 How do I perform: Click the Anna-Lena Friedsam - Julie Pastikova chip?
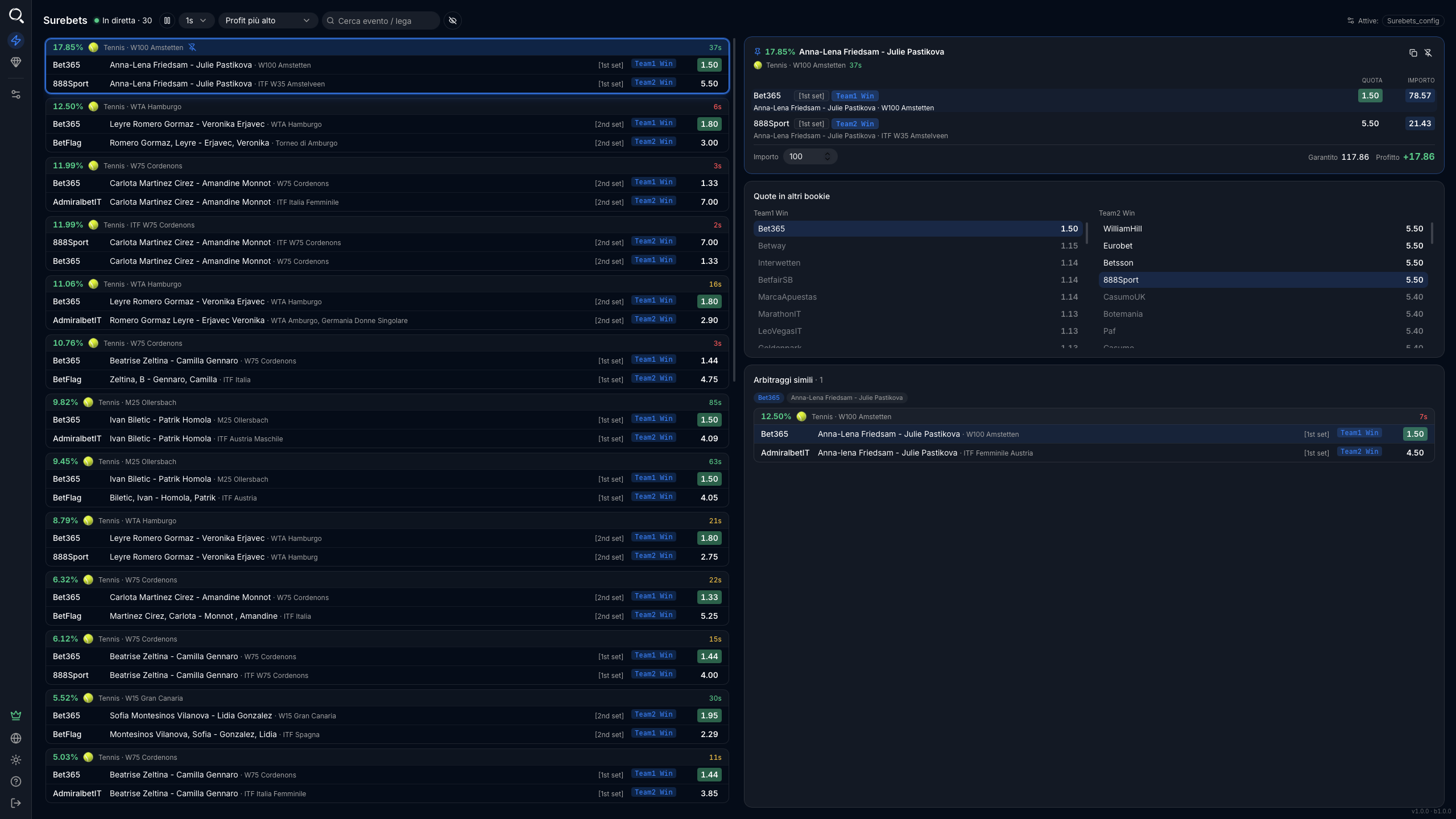point(846,398)
